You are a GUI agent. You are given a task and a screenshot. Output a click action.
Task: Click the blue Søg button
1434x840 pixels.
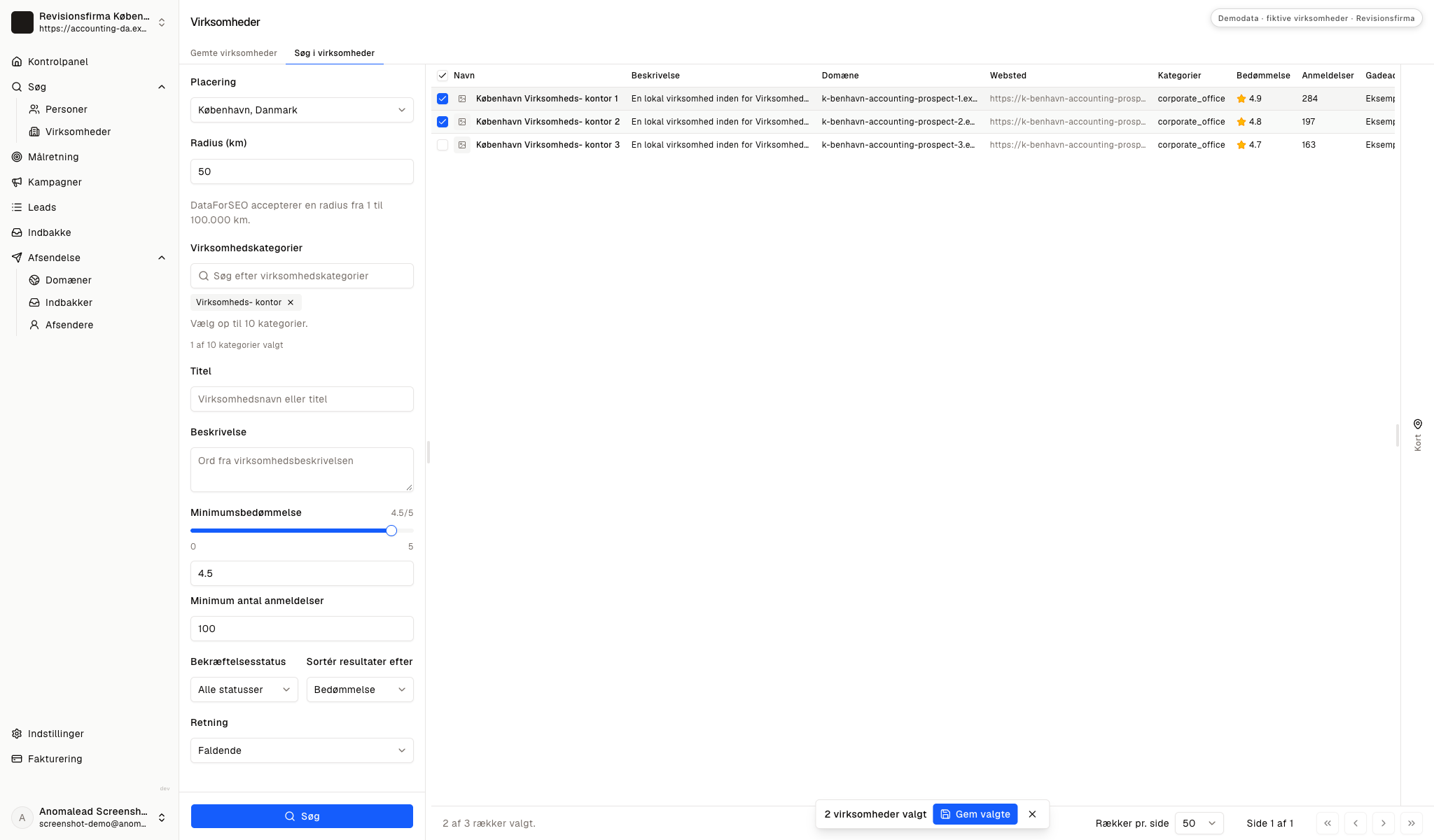click(x=302, y=816)
